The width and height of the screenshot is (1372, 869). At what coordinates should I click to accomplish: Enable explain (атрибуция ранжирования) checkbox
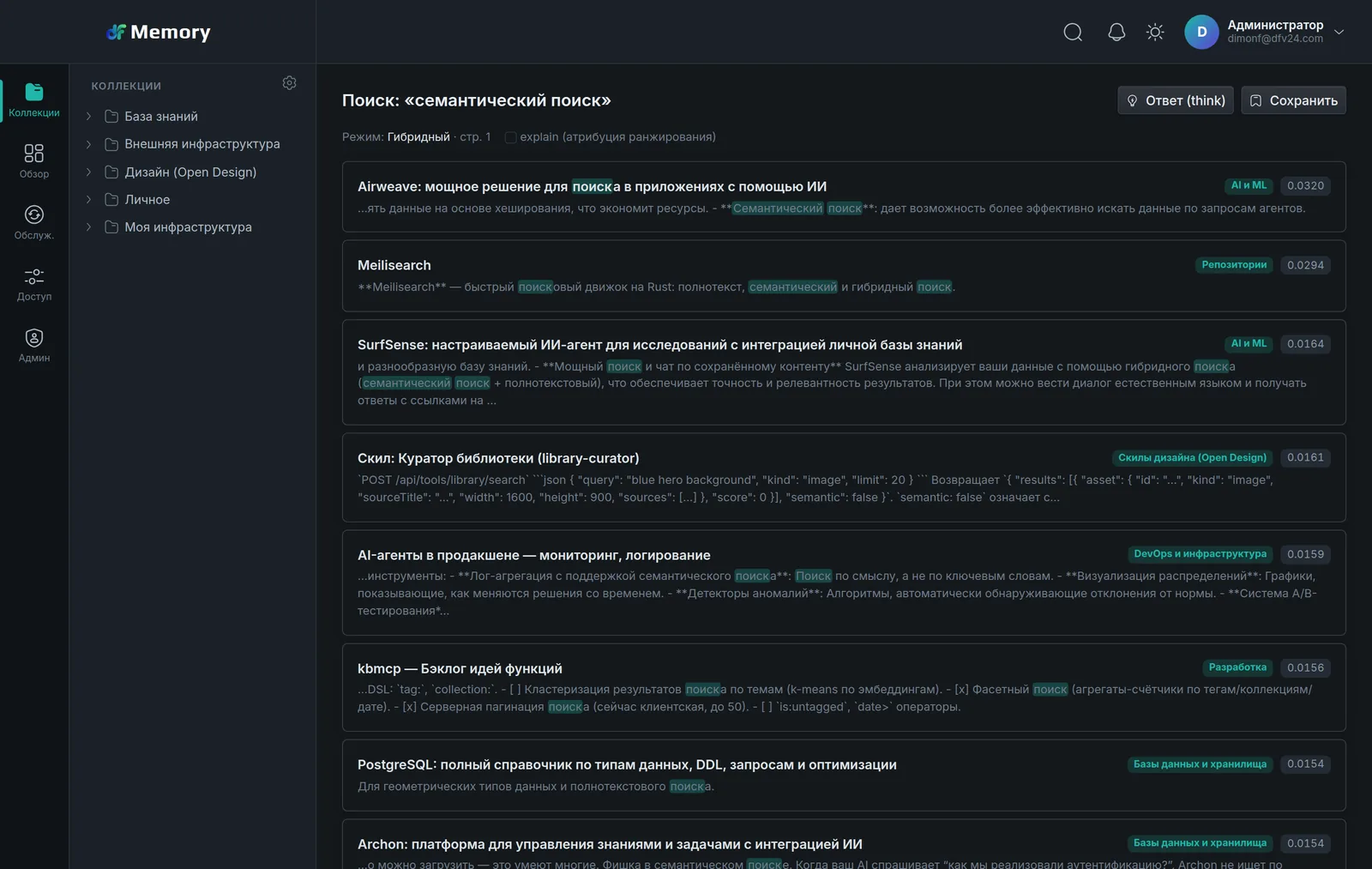[510, 137]
